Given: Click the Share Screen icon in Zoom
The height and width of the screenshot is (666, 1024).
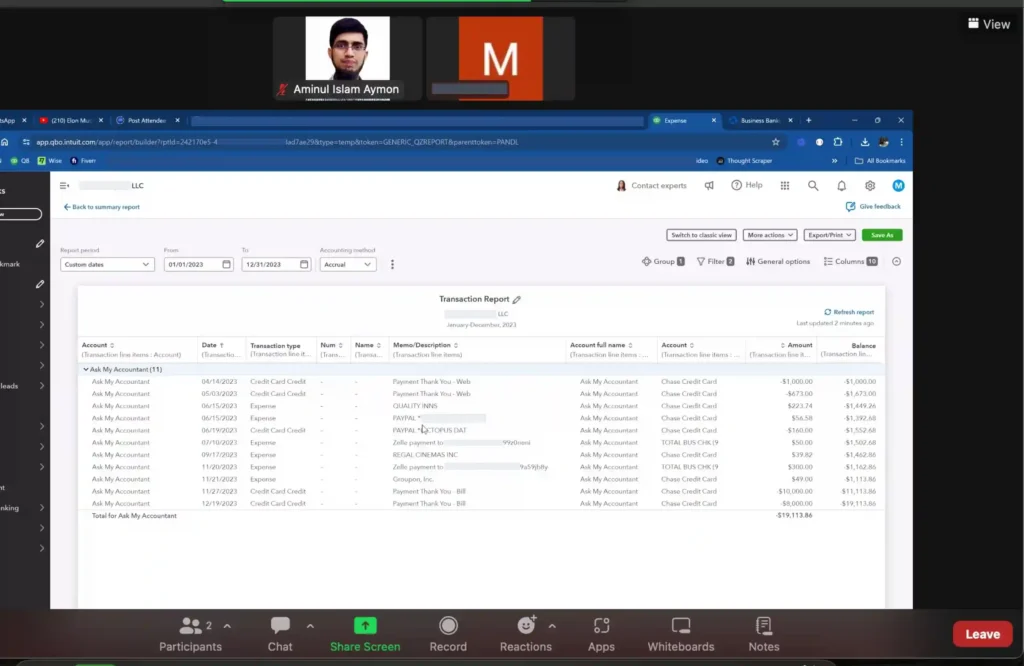Looking at the screenshot, I should (x=365, y=626).
